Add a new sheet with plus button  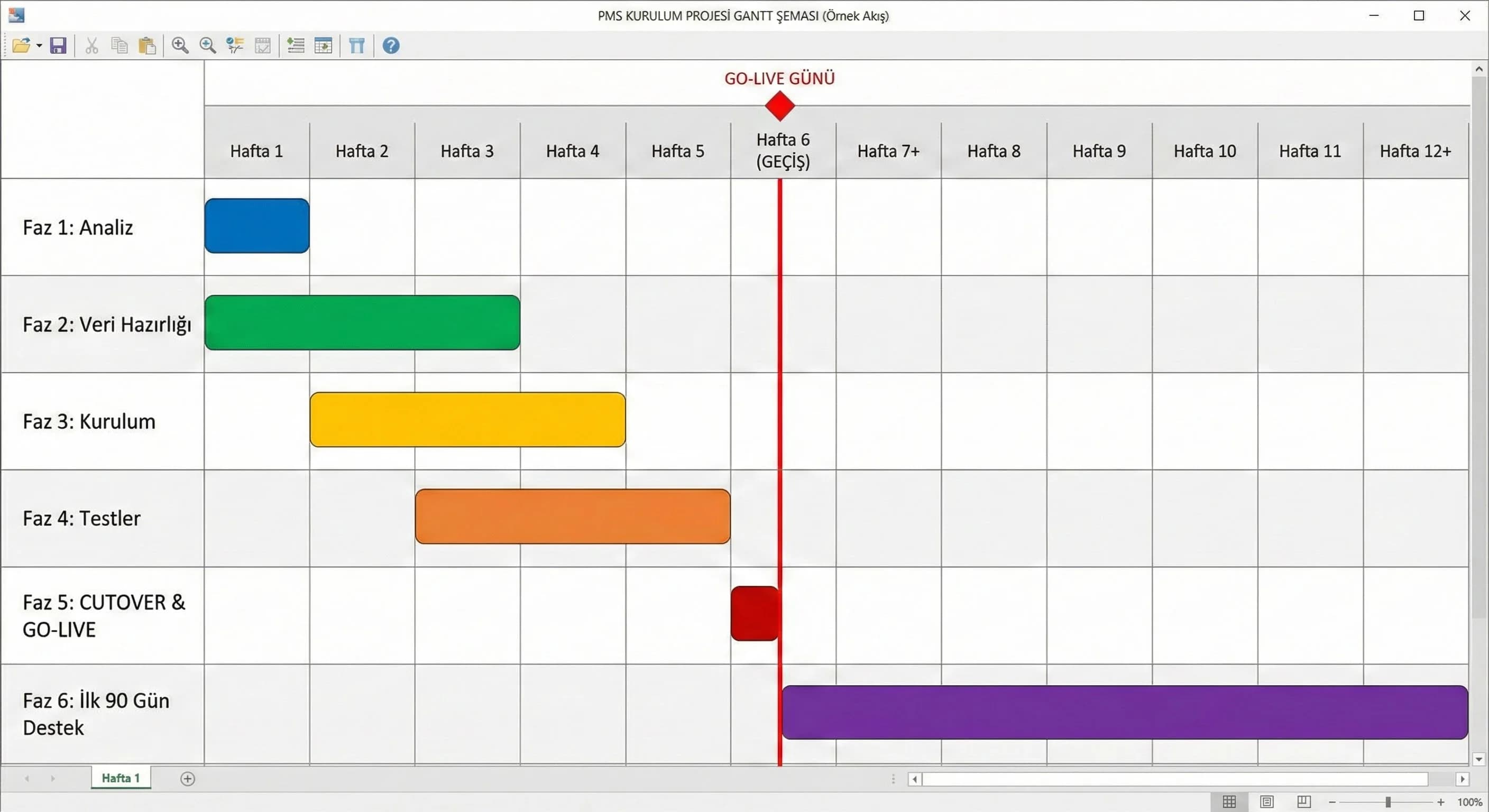187,779
